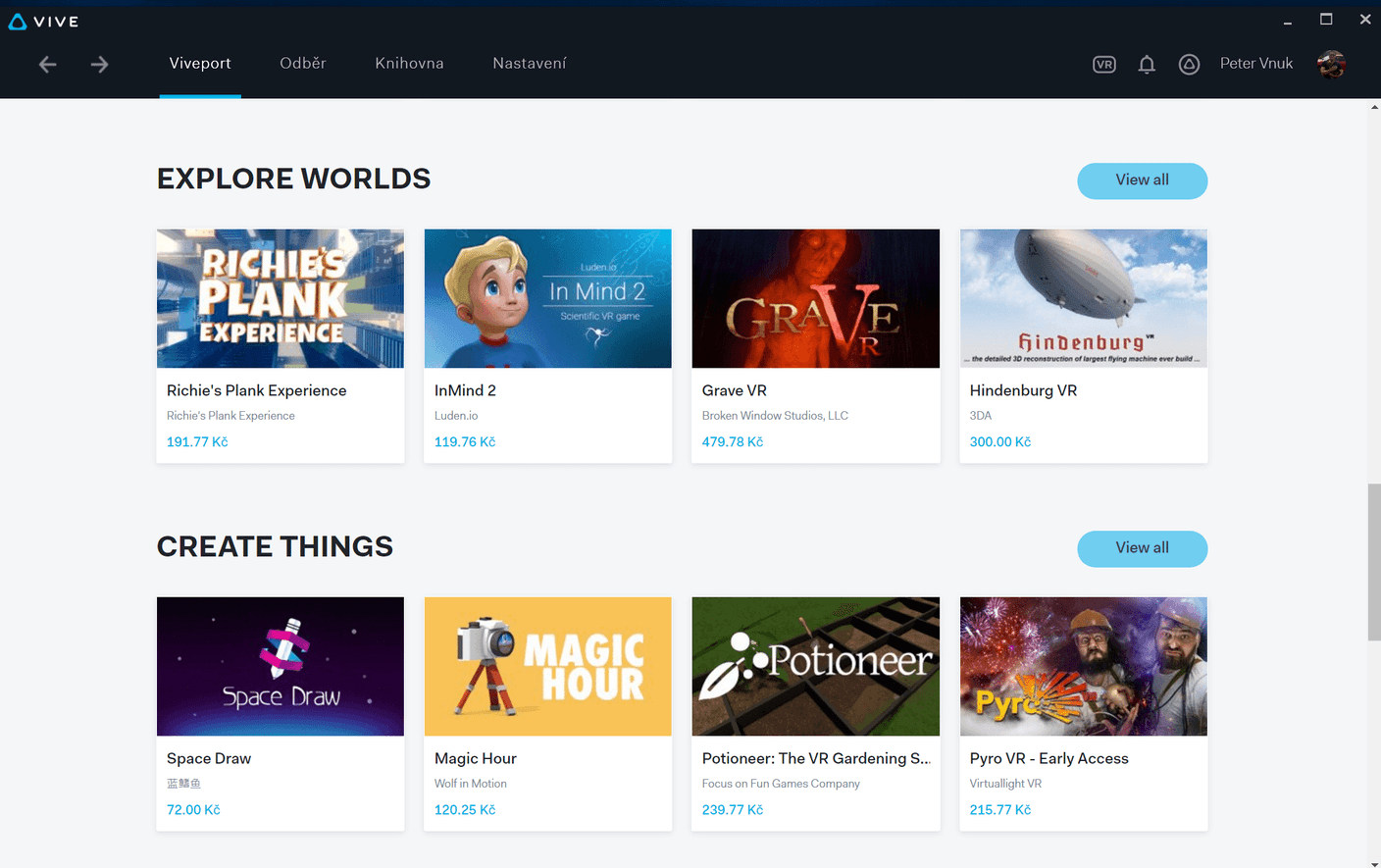The image size is (1381, 868).
Task: Click the scrollbar up arrow
Action: (x=1374, y=106)
